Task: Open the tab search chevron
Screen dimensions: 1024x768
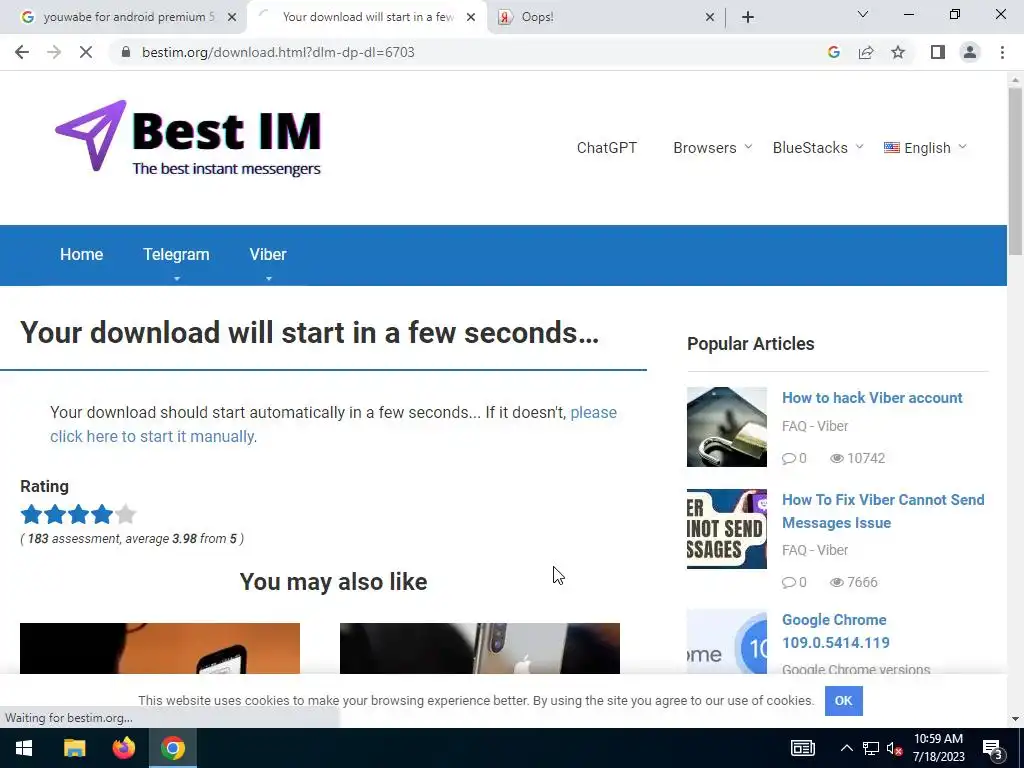Action: 863,14
